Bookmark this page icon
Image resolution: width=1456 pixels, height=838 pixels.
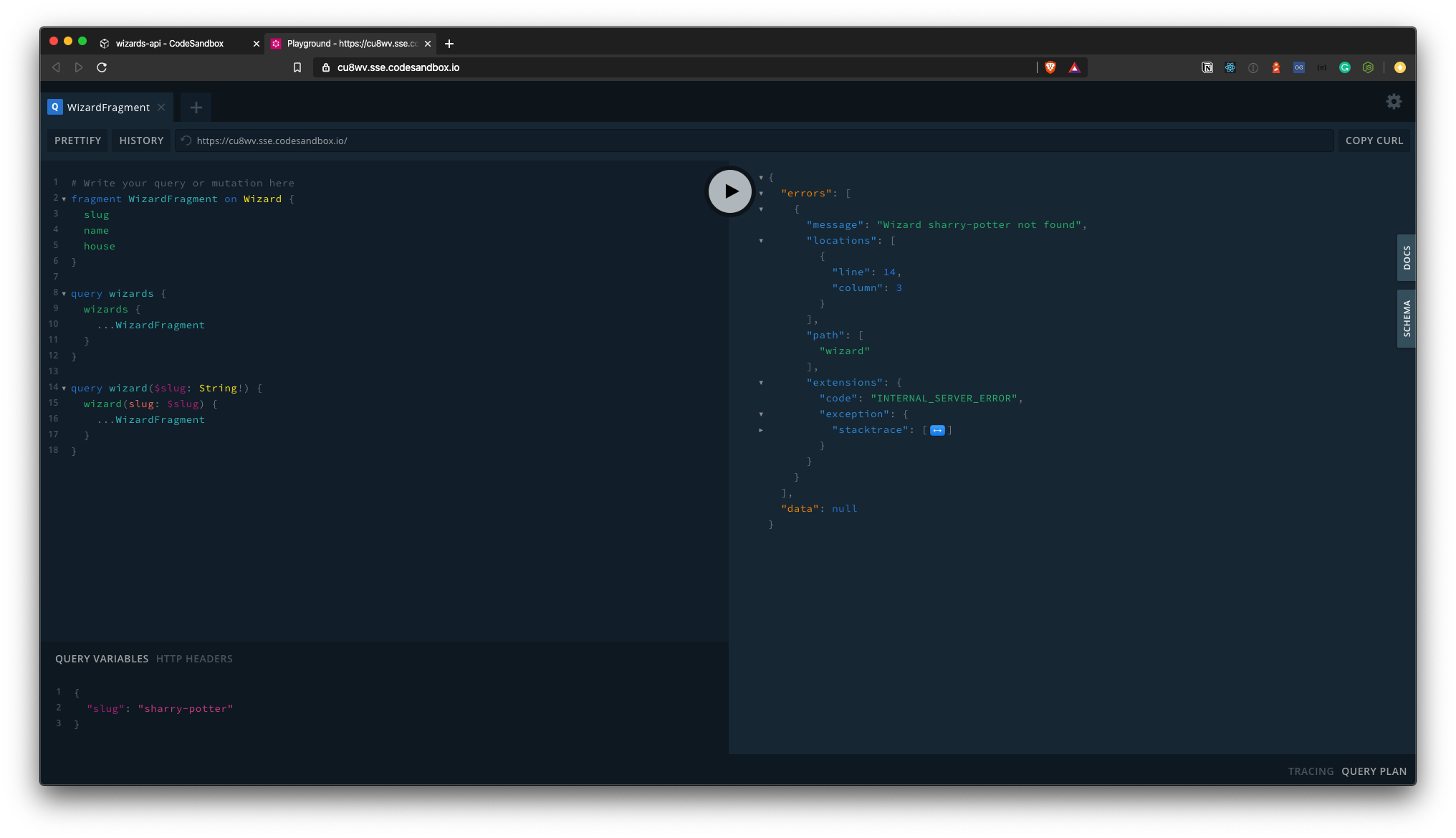[297, 67]
